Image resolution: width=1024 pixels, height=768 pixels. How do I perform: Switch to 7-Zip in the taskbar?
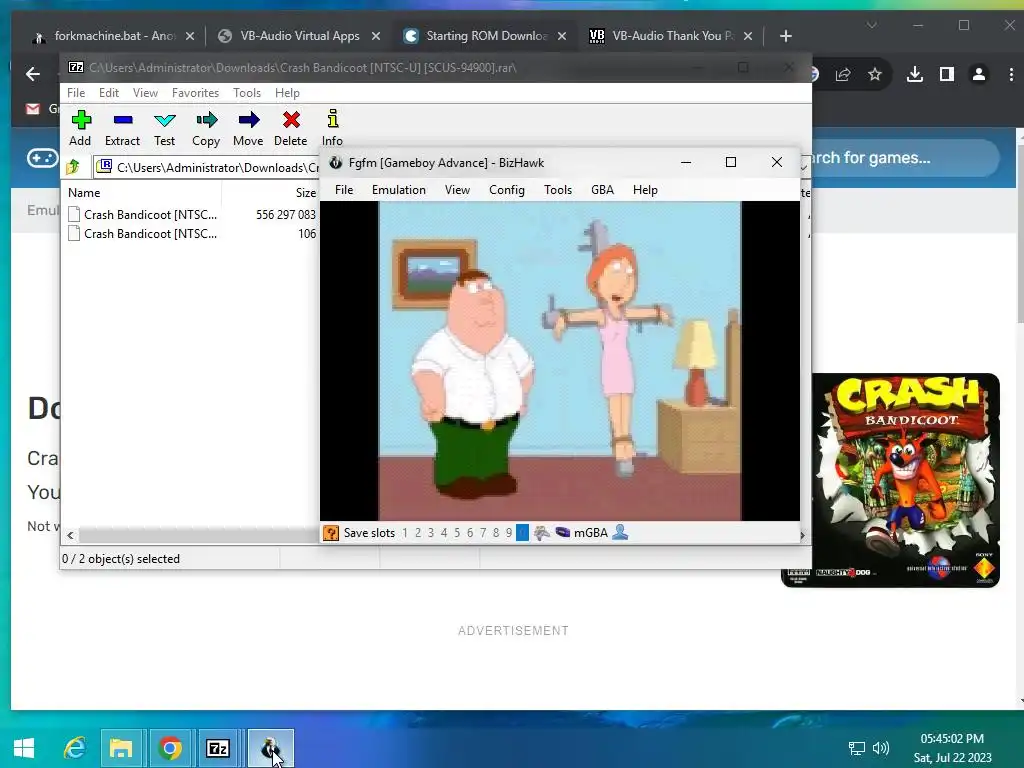coord(218,748)
